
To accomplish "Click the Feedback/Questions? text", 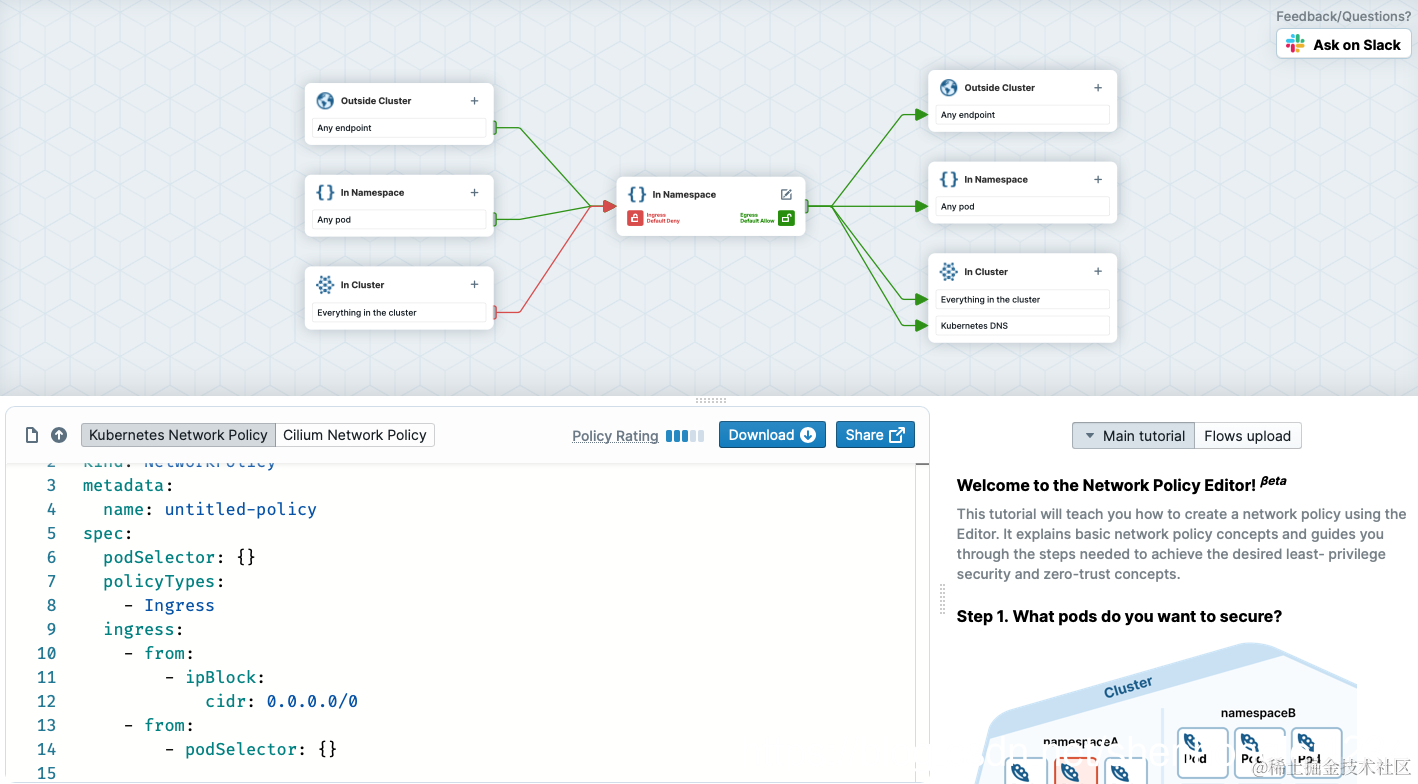I will click(x=1343, y=16).
